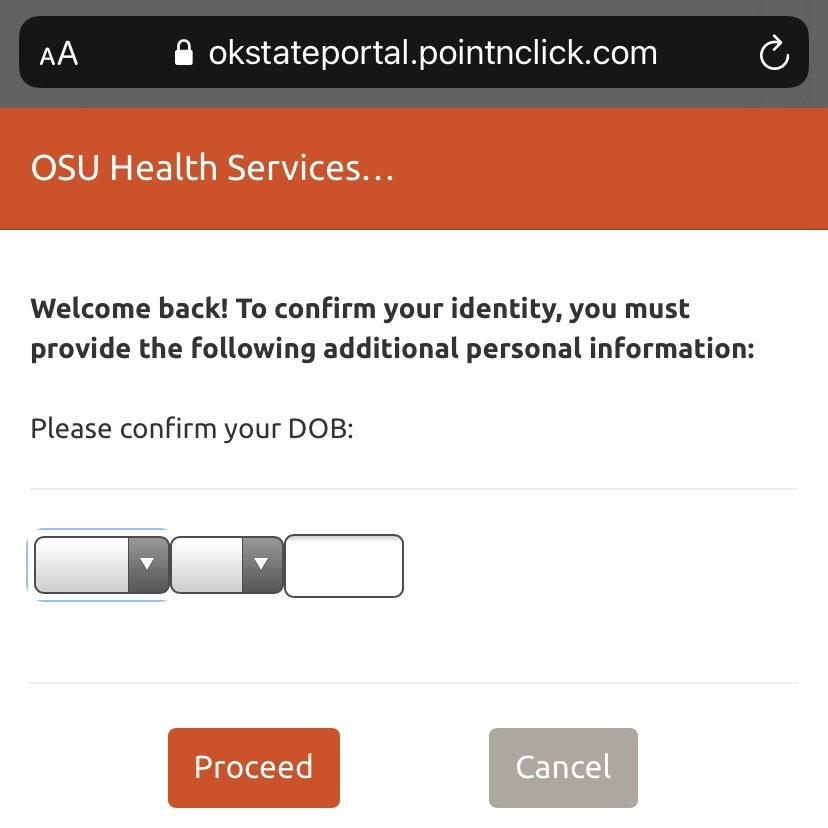Cancel the identity confirmation
The height and width of the screenshot is (828, 828).
click(x=563, y=767)
